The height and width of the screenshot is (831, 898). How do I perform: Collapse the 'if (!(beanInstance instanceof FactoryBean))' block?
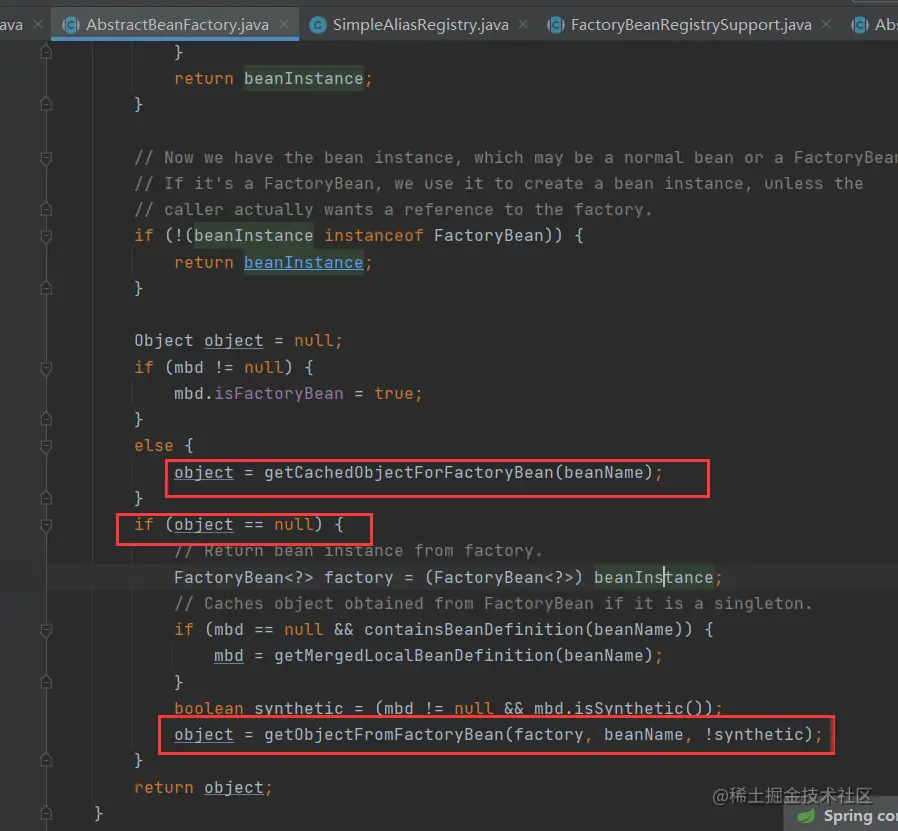[x=46, y=236]
